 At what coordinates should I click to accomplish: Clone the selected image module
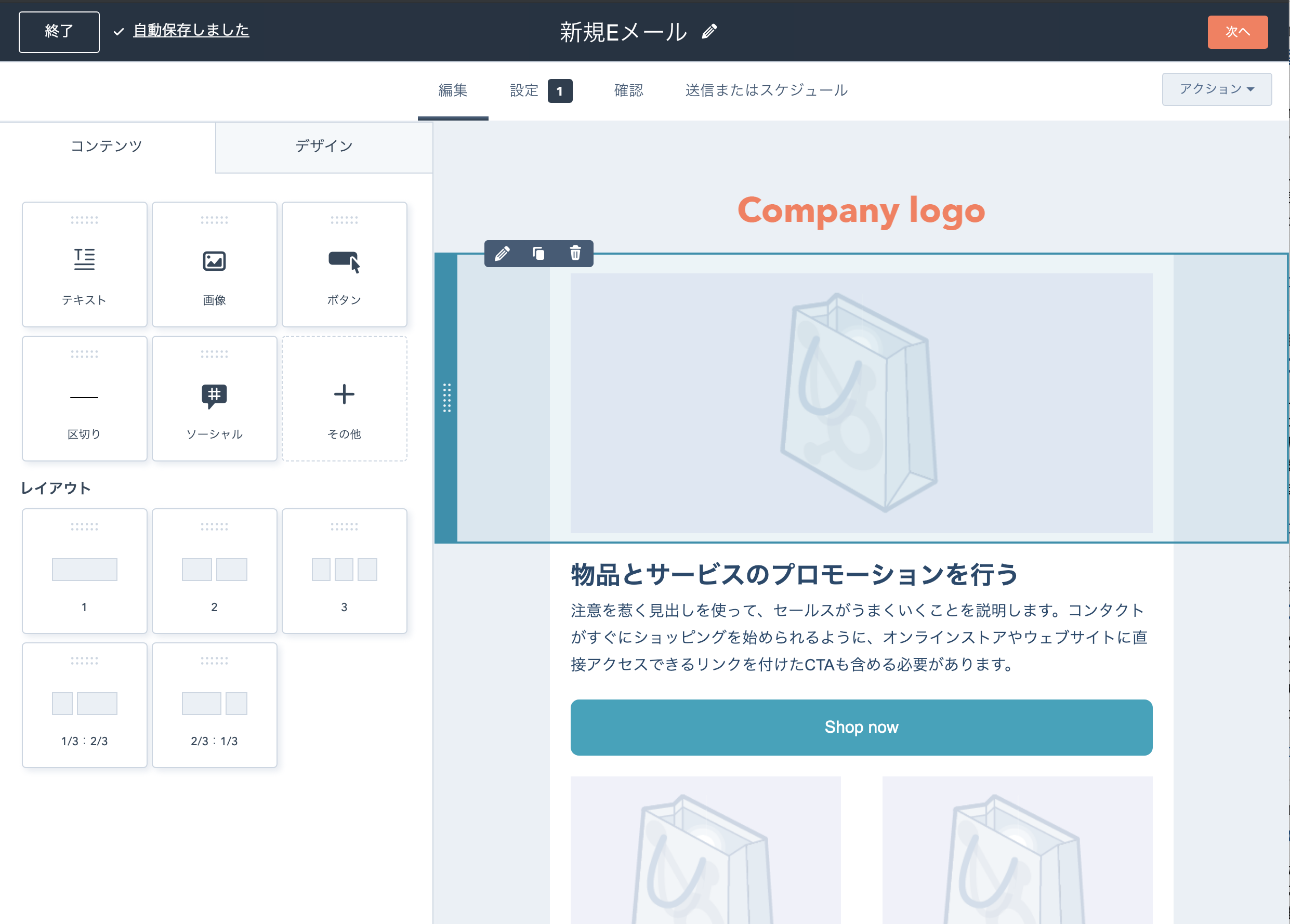click(538, 254)
